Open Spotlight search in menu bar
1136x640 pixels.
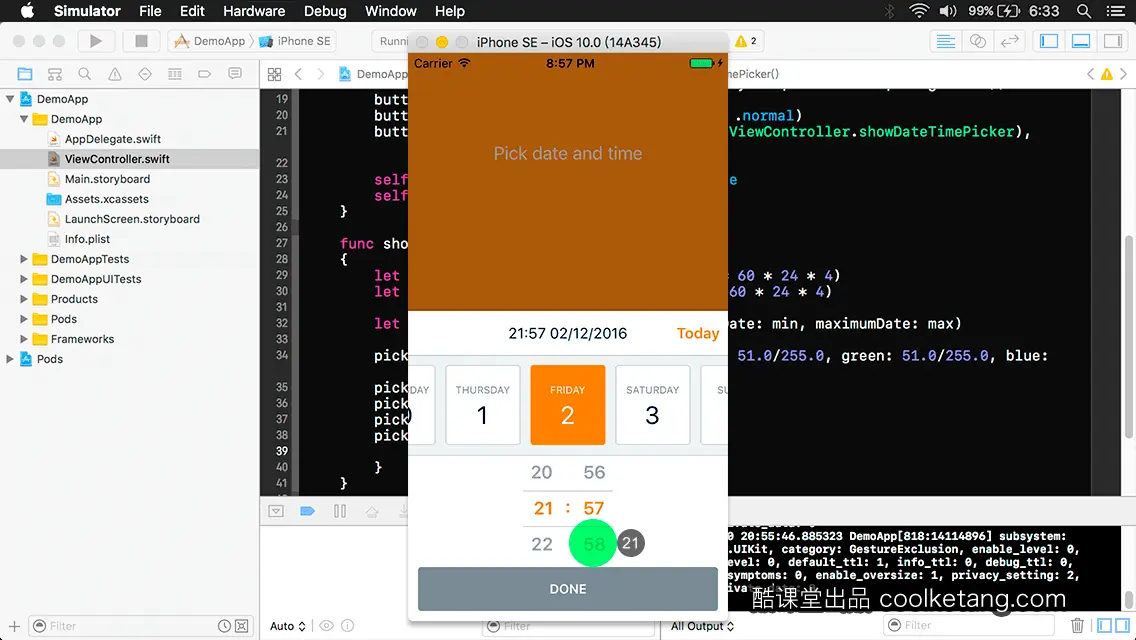click(x=1084, y=11)
